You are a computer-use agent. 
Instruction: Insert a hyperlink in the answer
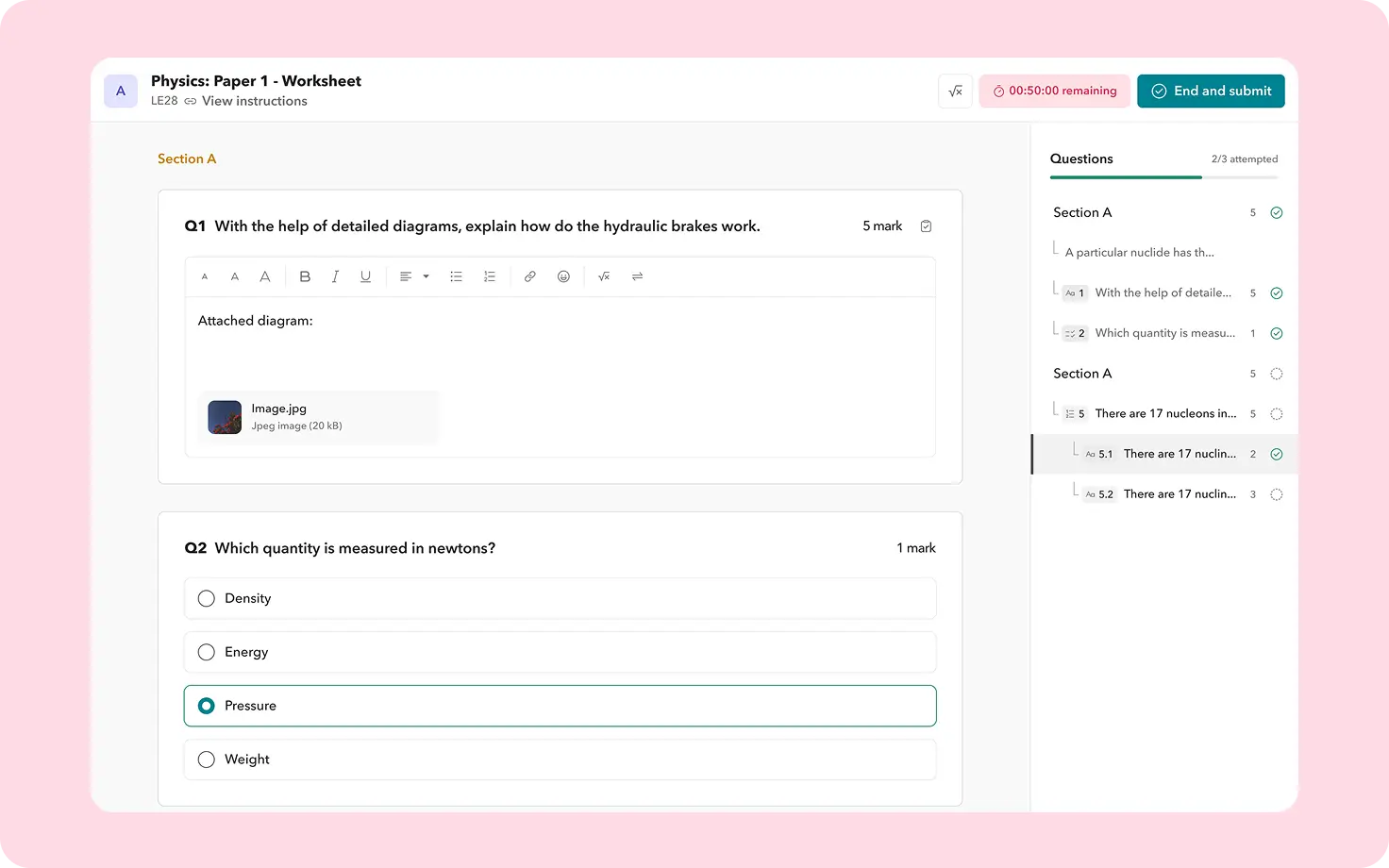pyautogui.click(x=530, y=276)
